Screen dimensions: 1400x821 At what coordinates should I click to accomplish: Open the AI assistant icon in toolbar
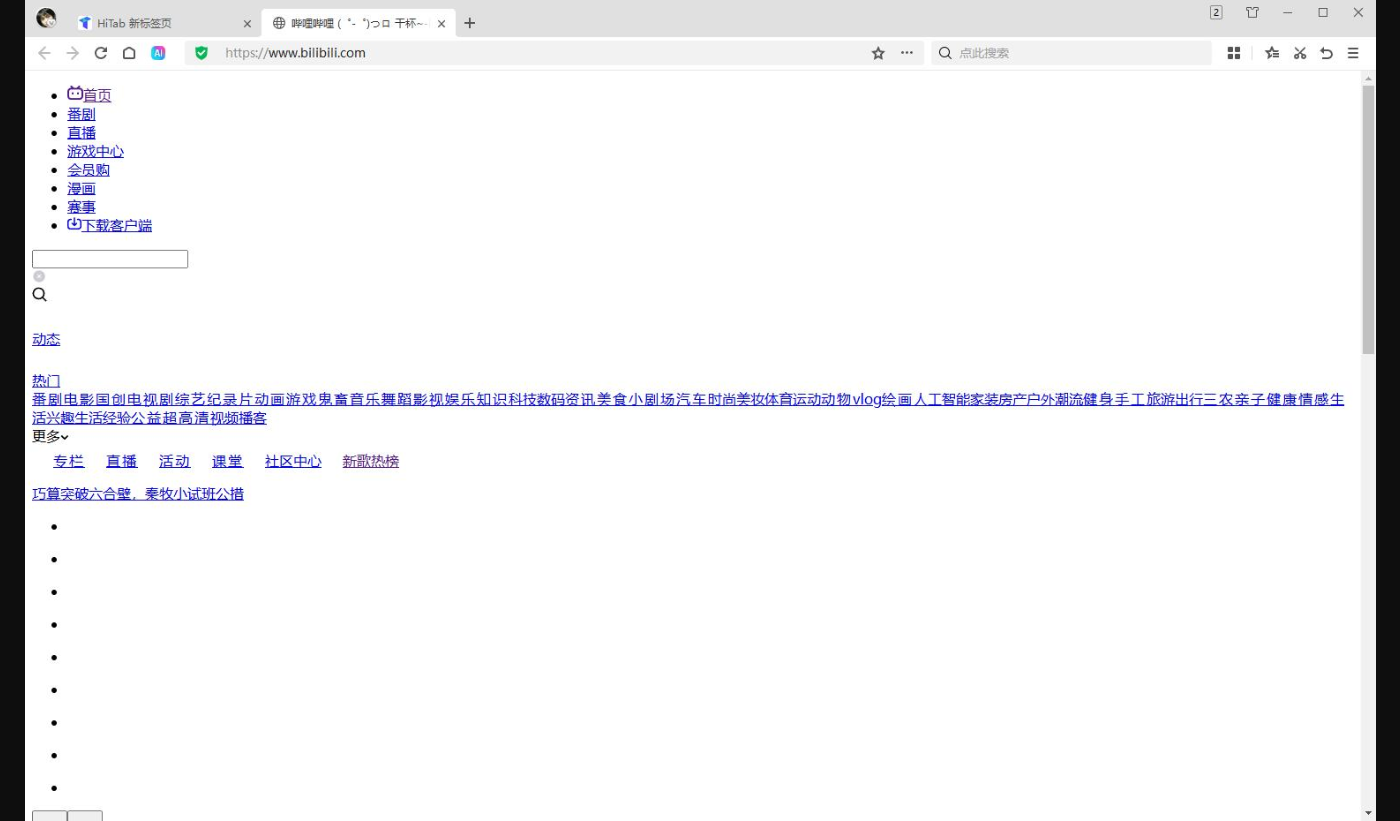pyautogui.click(x=158, y=53)
